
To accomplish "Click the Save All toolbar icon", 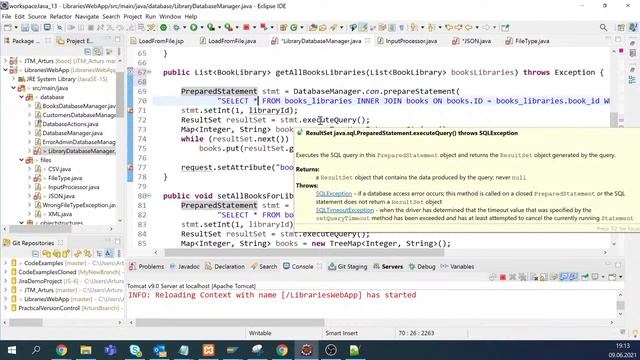I will [x=35, y=28].
